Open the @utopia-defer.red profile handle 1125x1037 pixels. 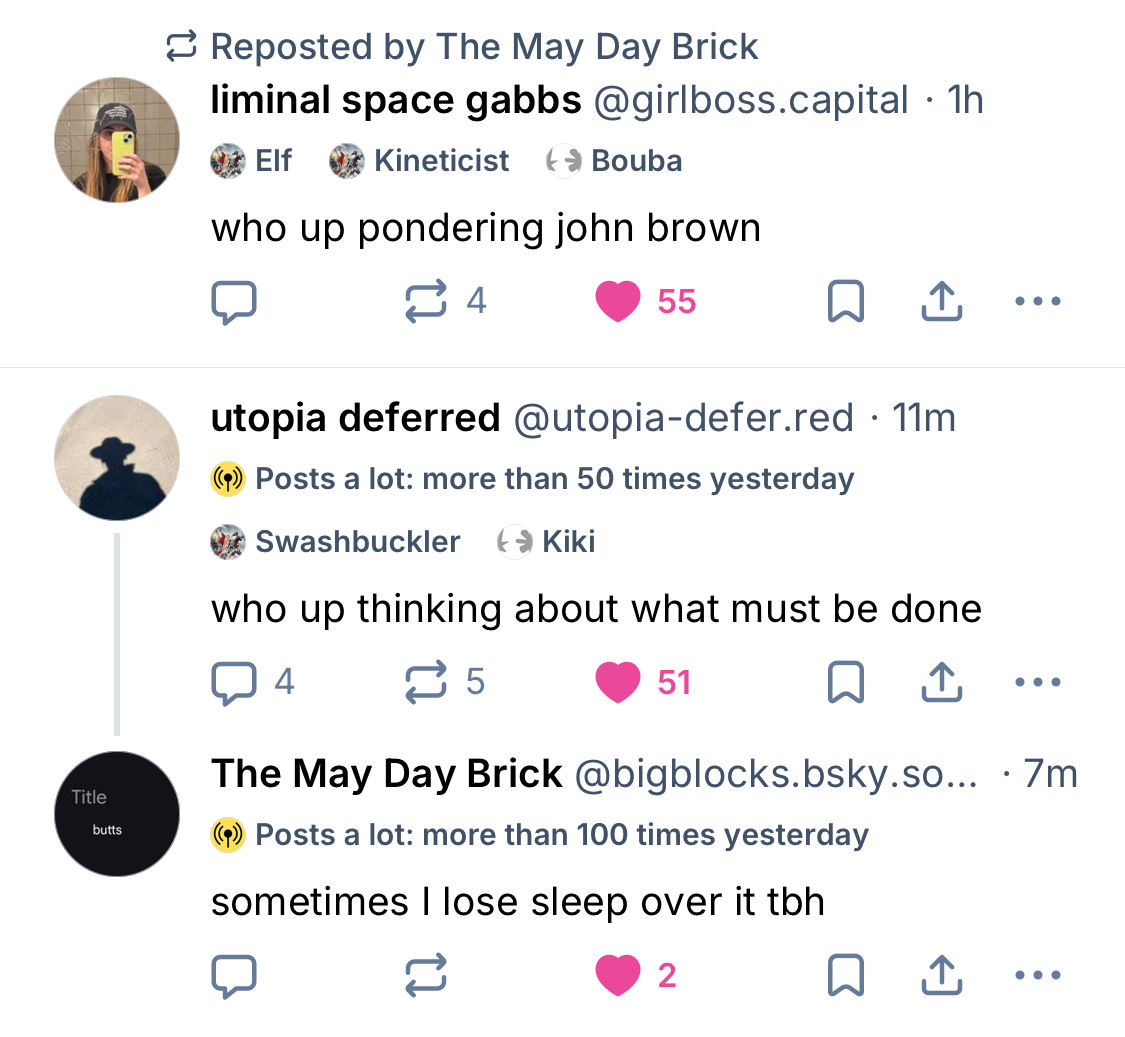coord(683,418)
